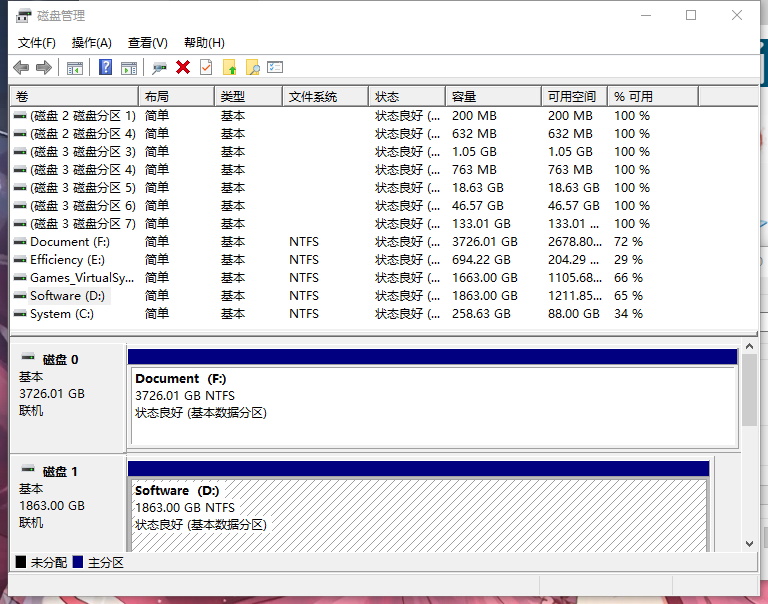The image size is (768, 604).
Task: Click the 88.00 GB free space cell
Action: pyautogui.click(x=574, y=314)
